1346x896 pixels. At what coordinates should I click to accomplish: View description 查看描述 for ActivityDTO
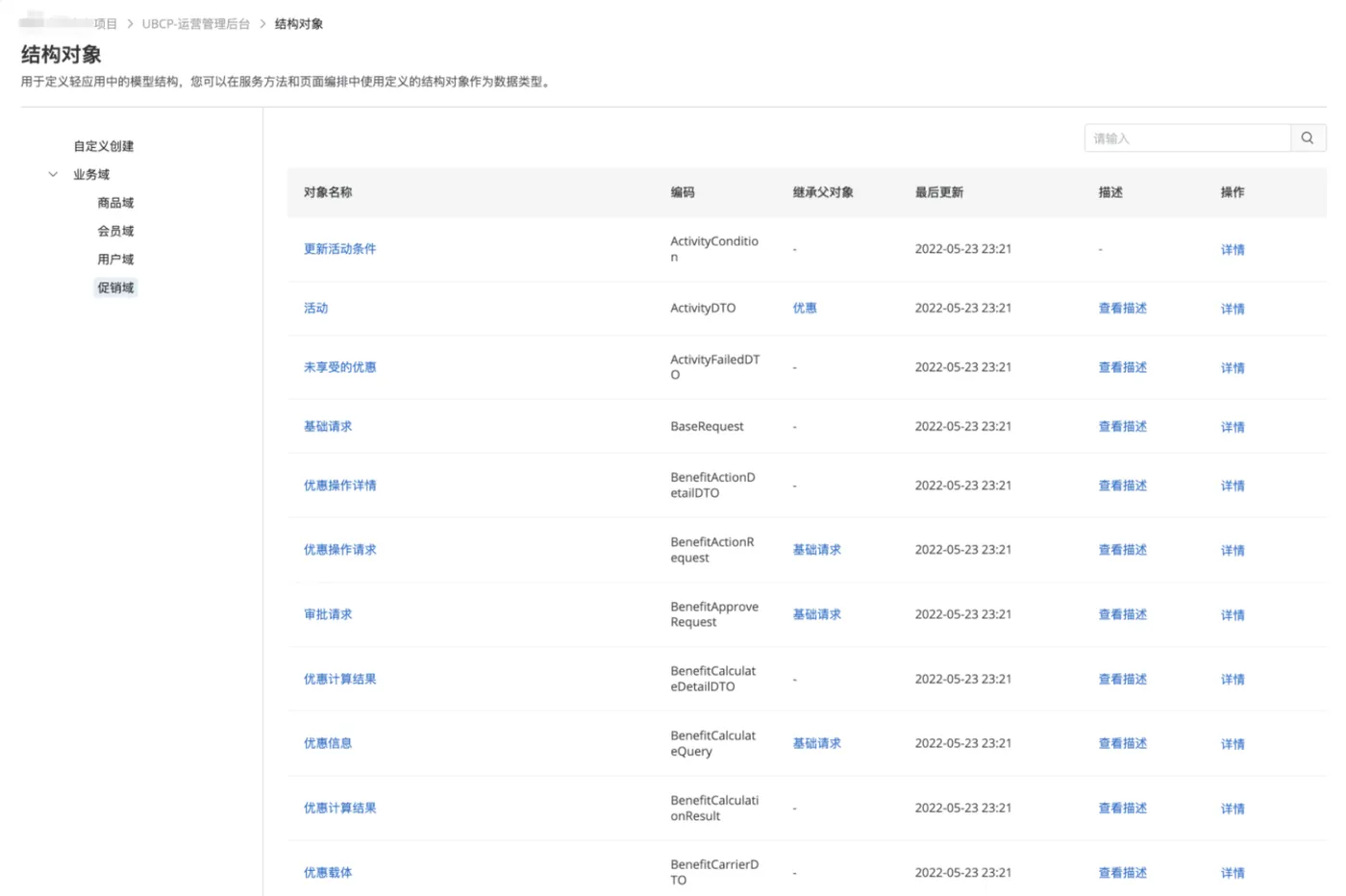pos(1122,309)
